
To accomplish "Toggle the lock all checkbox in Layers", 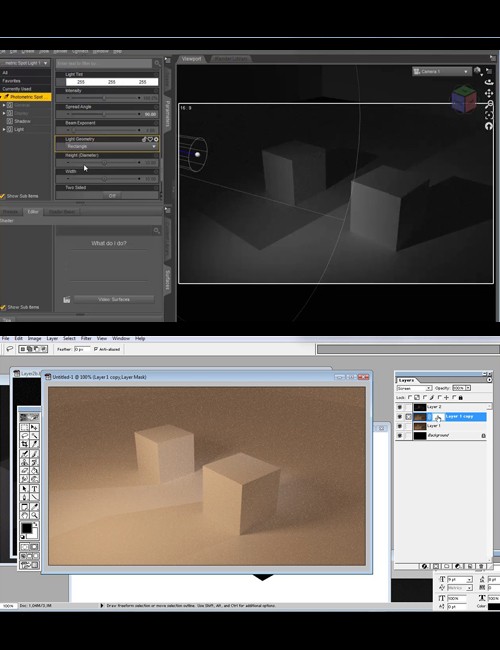I will (454, 397).
